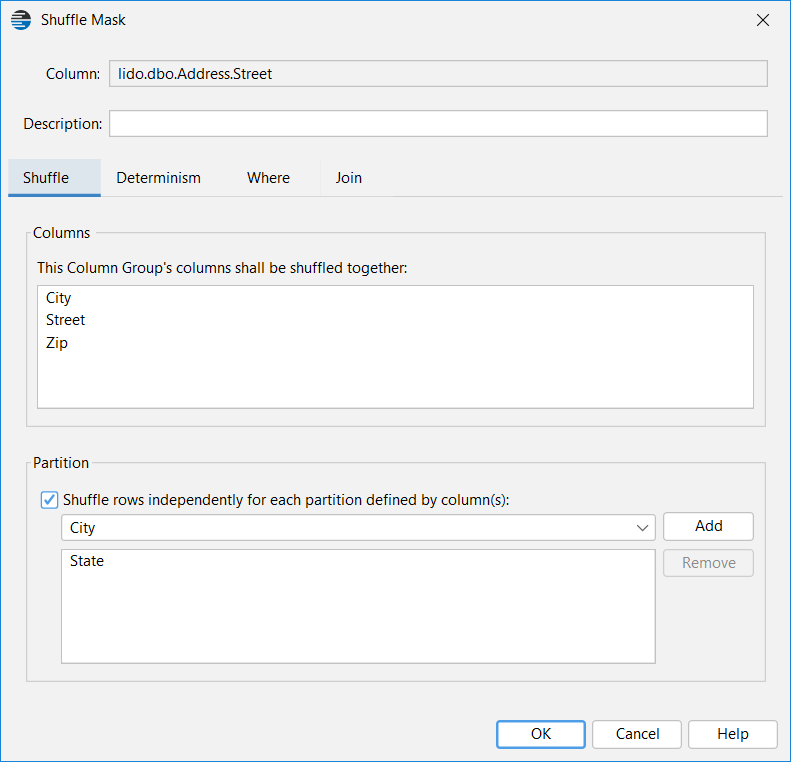Image resolution: width=791 pixels, height=762 pixels.
Task: Click the Shuffle Mask app icon
Action: (21, 20)
